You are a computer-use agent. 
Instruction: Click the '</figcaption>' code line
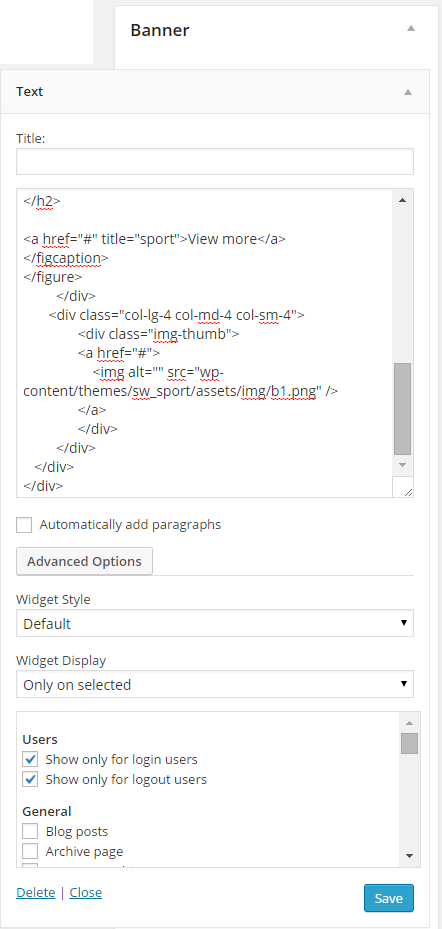(x=66, y=258)
